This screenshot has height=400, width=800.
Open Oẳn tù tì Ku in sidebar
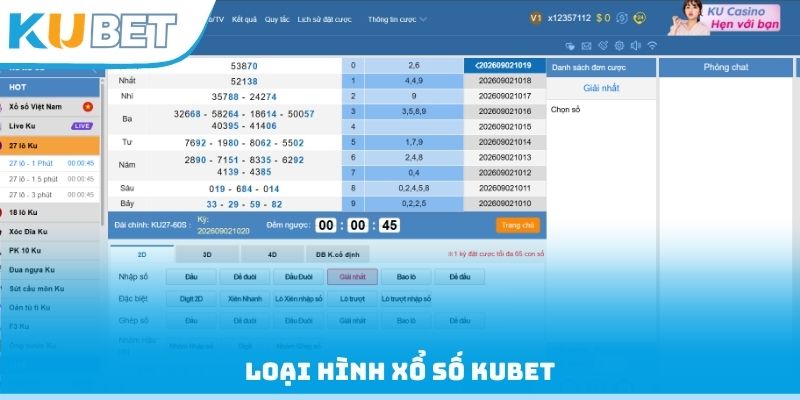[x=49, y=308]
